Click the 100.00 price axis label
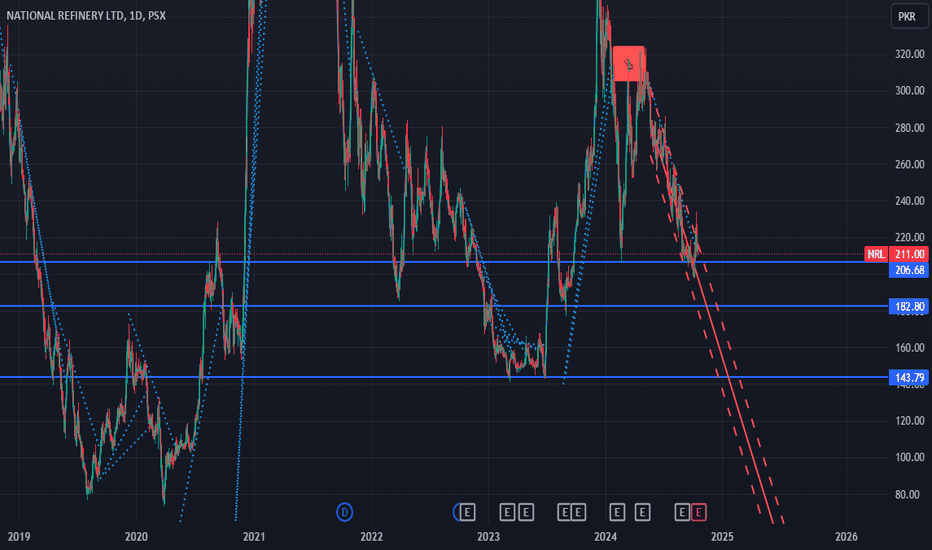 (910, 457)
